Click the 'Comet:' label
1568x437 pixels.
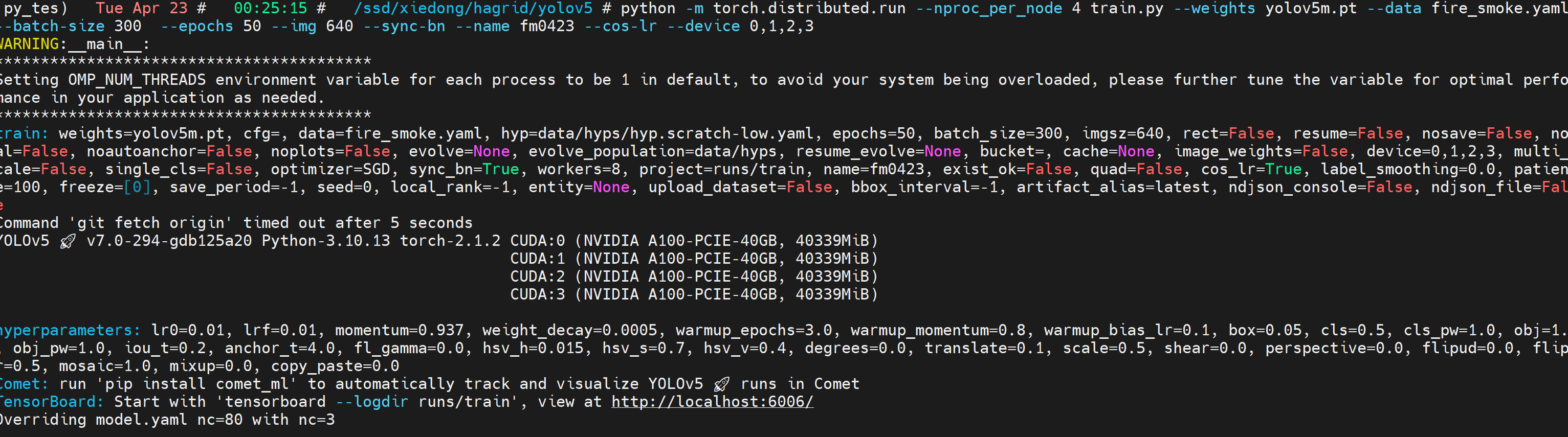[23, 384]
